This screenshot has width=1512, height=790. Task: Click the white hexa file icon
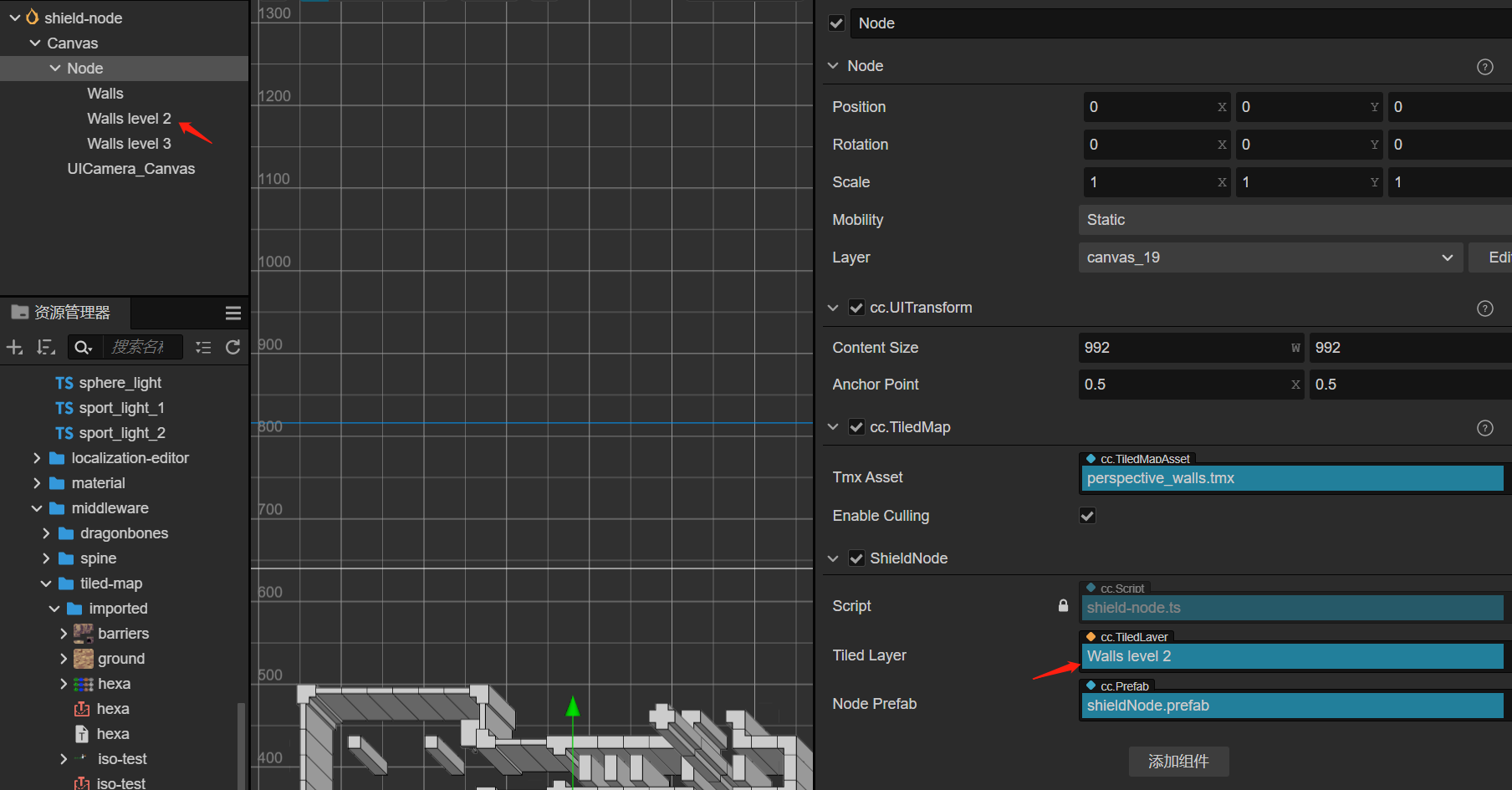coord(82,734)
